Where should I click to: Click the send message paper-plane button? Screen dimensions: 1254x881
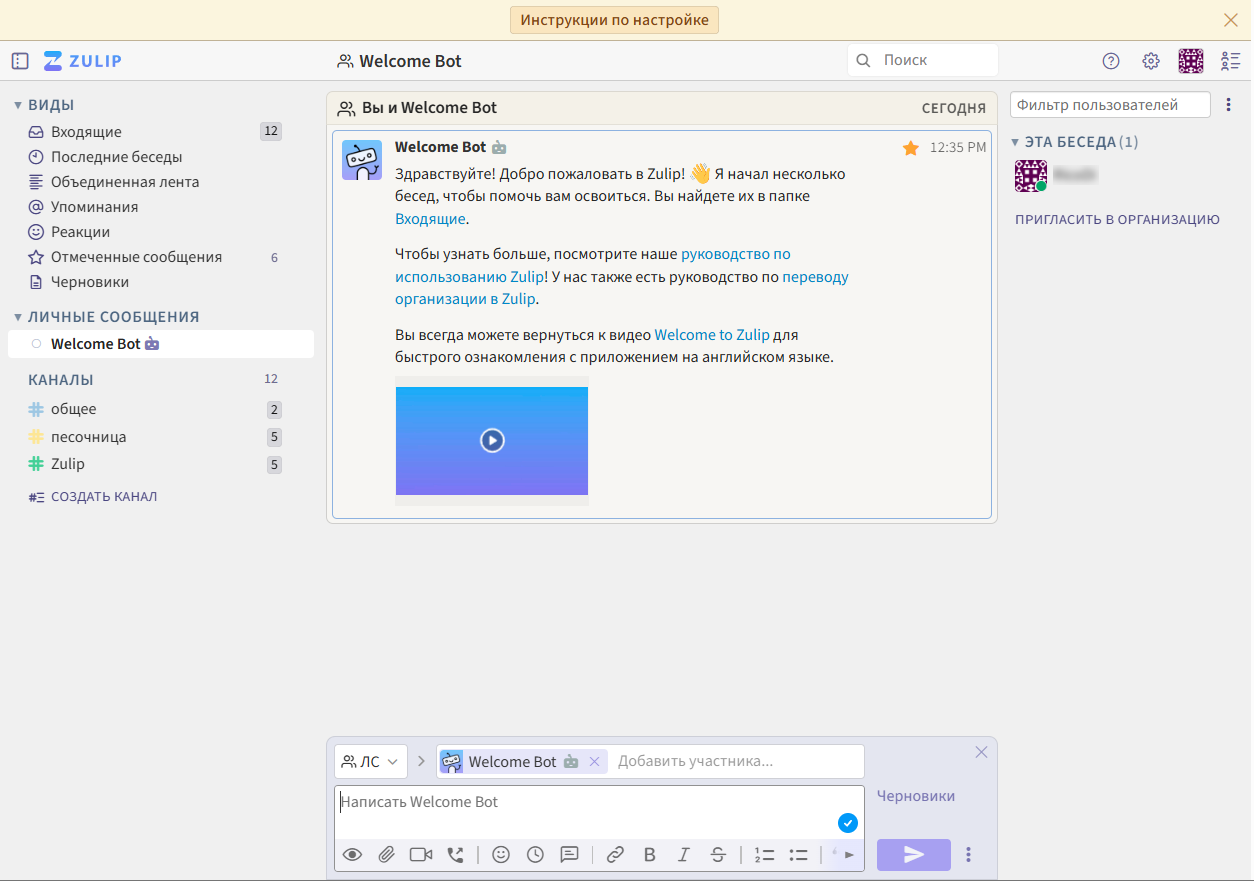(x=914, y=855)
